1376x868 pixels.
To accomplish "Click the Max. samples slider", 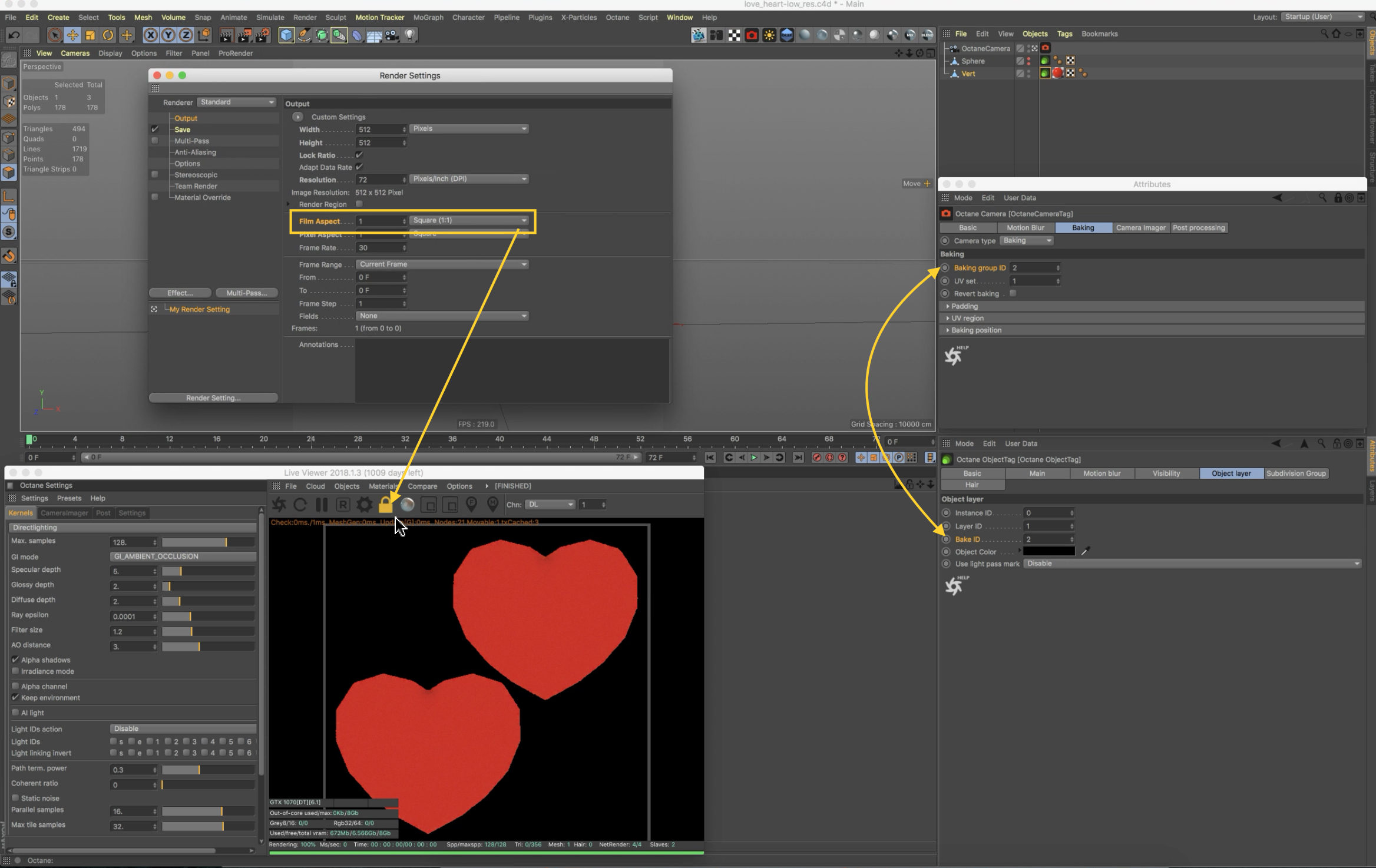I will coord(208,542).
